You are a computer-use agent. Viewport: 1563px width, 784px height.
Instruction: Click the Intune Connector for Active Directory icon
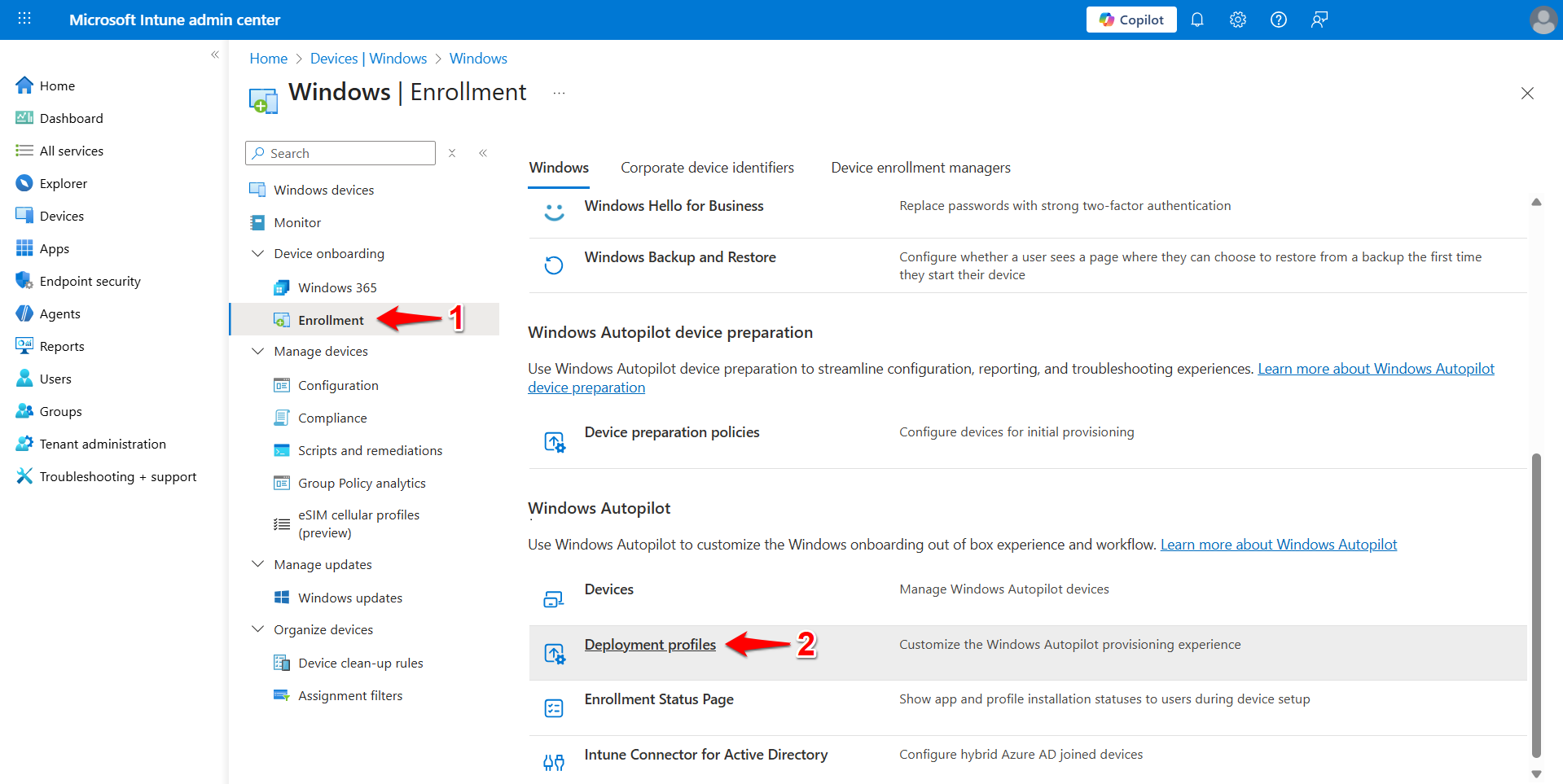click(554, 763)
